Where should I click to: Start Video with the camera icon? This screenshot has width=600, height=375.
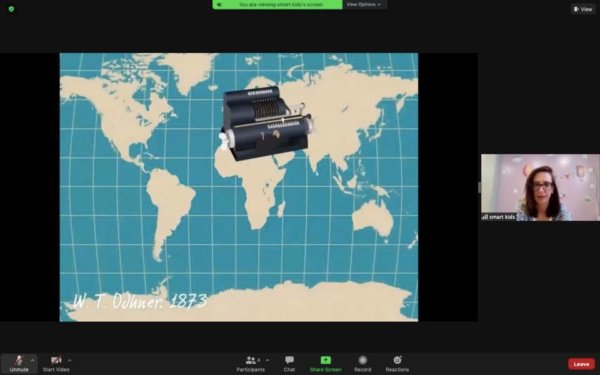click(x=56, y=364)
